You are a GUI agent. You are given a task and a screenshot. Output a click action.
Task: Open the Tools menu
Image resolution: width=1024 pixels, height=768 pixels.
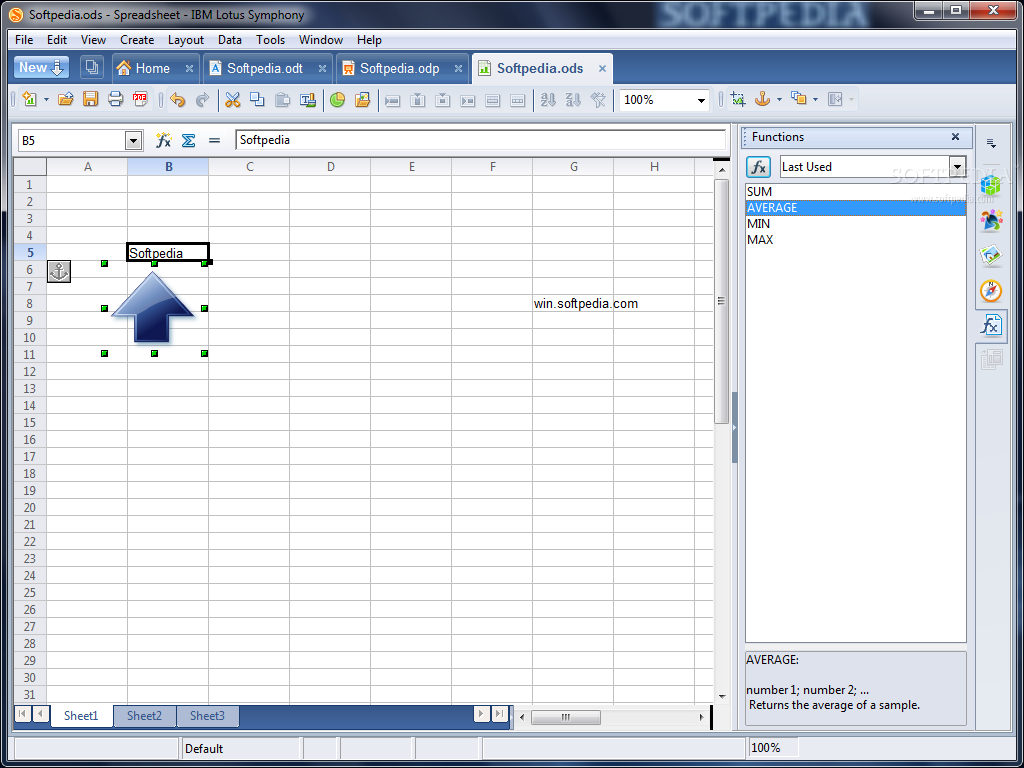click(x=270, y=40)
